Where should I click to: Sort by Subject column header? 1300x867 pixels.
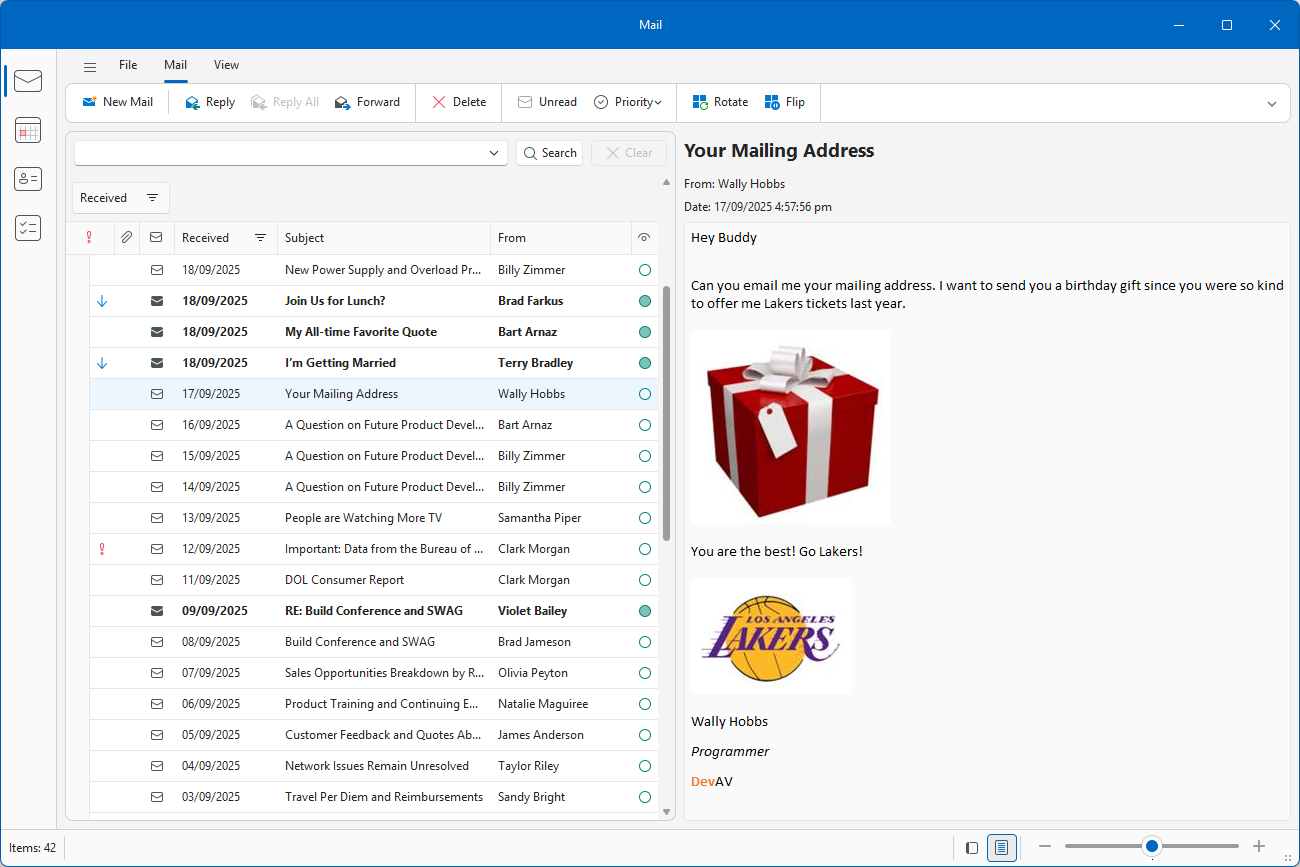(x=383, y=238)
